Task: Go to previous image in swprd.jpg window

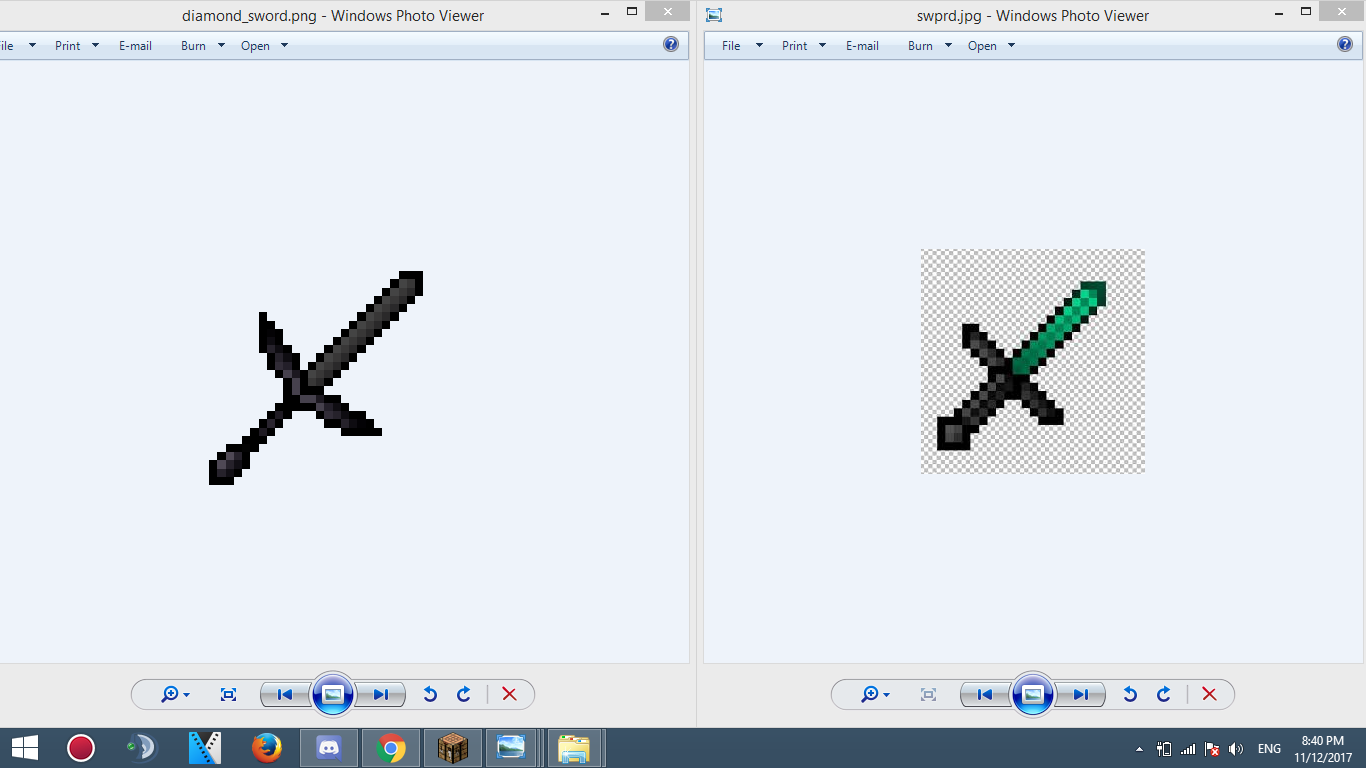Action: click(985, 694)
